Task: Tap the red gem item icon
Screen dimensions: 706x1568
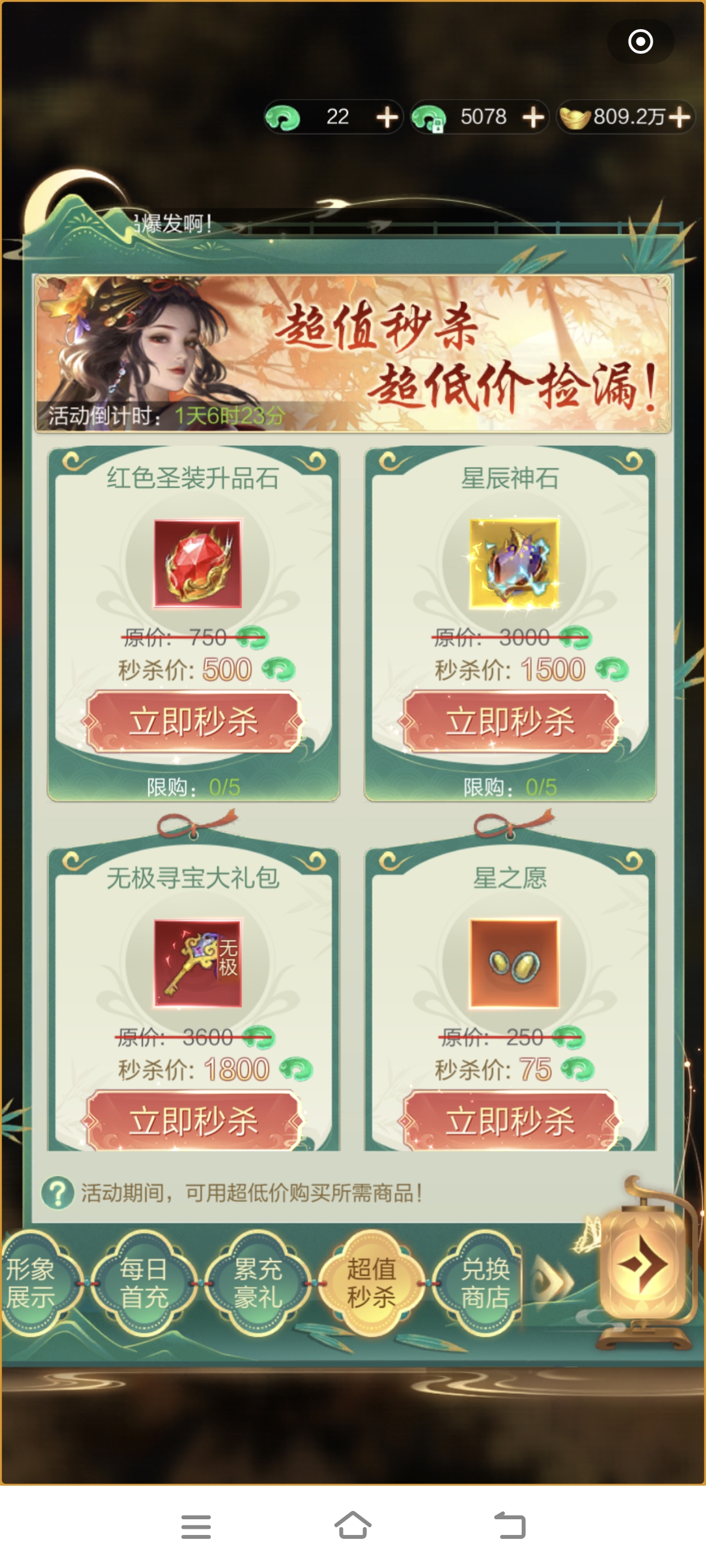Action: tap(197, 563)
